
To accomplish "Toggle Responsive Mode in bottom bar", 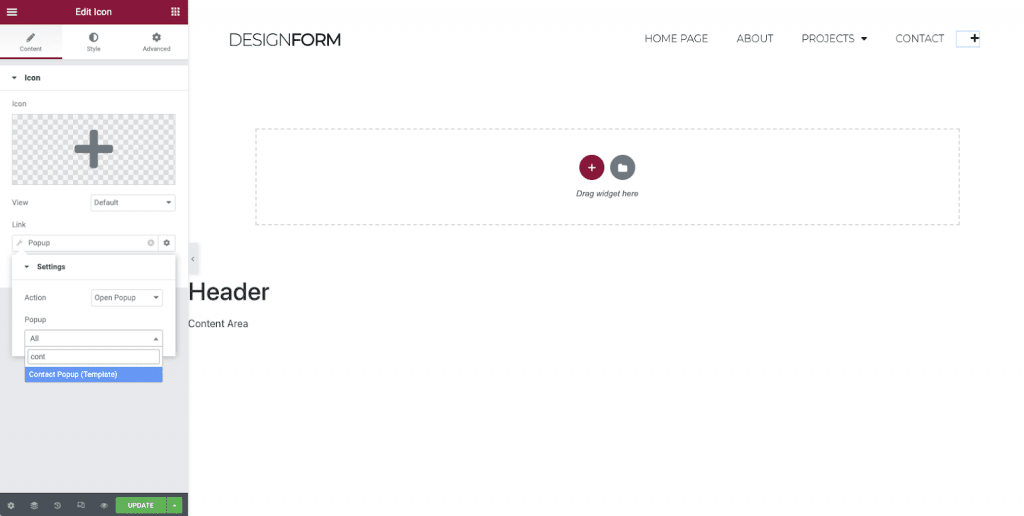I will click(81, 505).
